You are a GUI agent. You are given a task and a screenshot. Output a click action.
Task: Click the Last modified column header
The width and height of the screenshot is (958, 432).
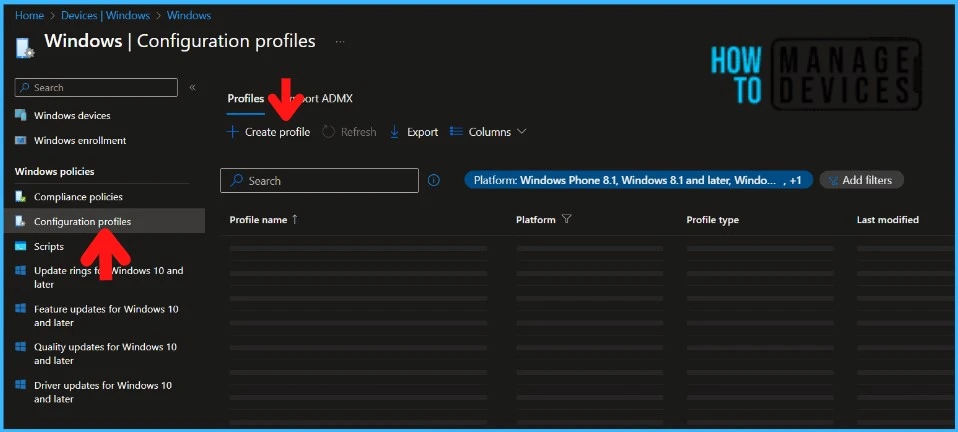pos(888,220)
